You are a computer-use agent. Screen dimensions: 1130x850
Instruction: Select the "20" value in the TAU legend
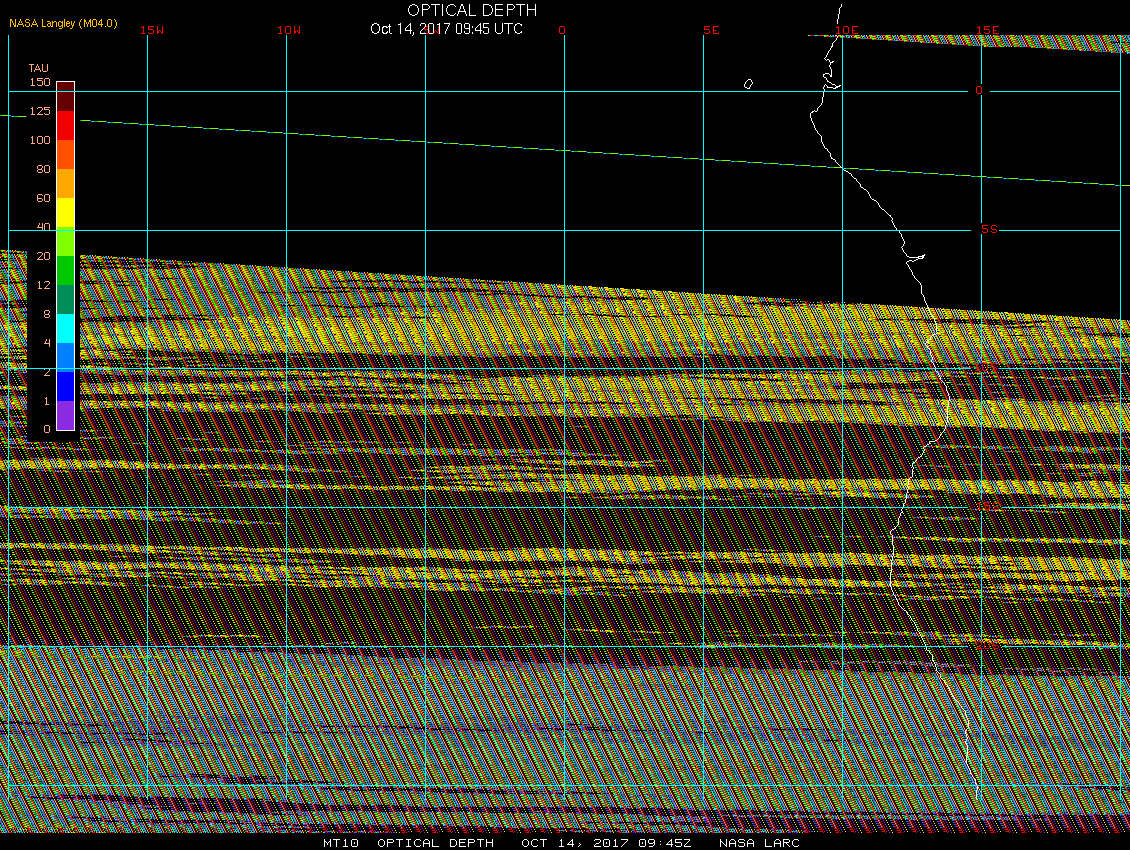[x=43, y=256]
